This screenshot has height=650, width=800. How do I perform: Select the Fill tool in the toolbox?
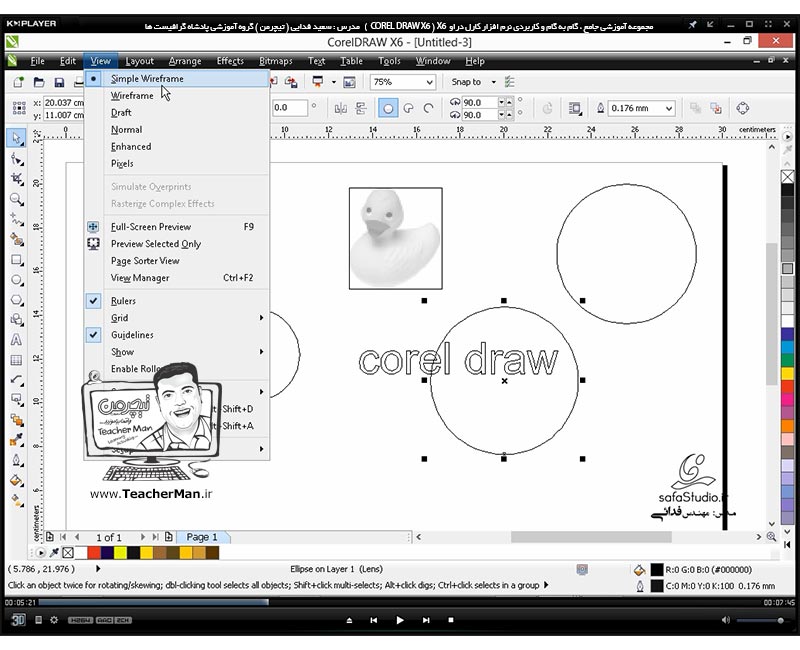[16, 480]
